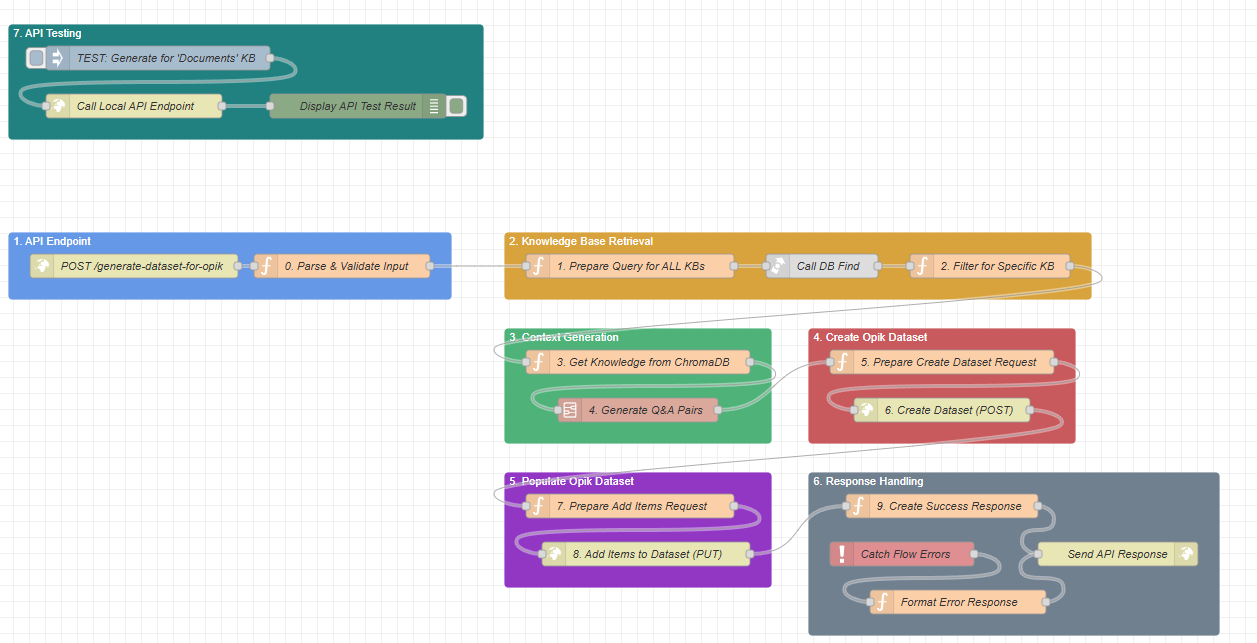1257x643 pixels.
Task: Select the '3. Context Generation' group label
Action: 564,337
